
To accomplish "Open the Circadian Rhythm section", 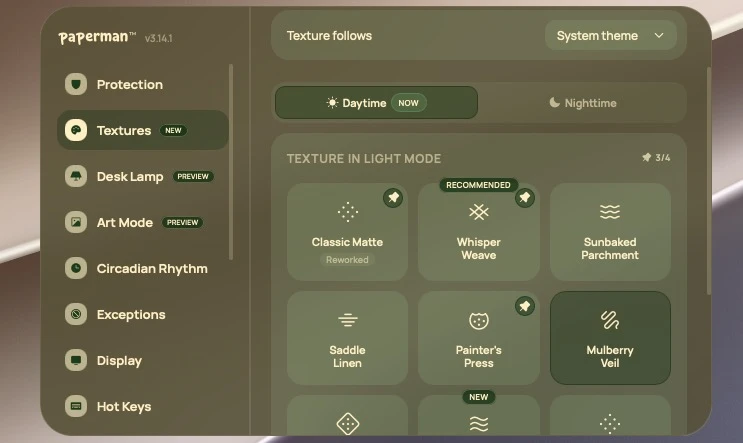I will coord(143,268).
